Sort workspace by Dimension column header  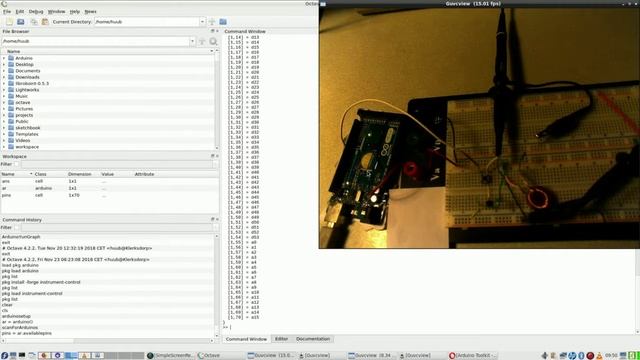[83, 174]
